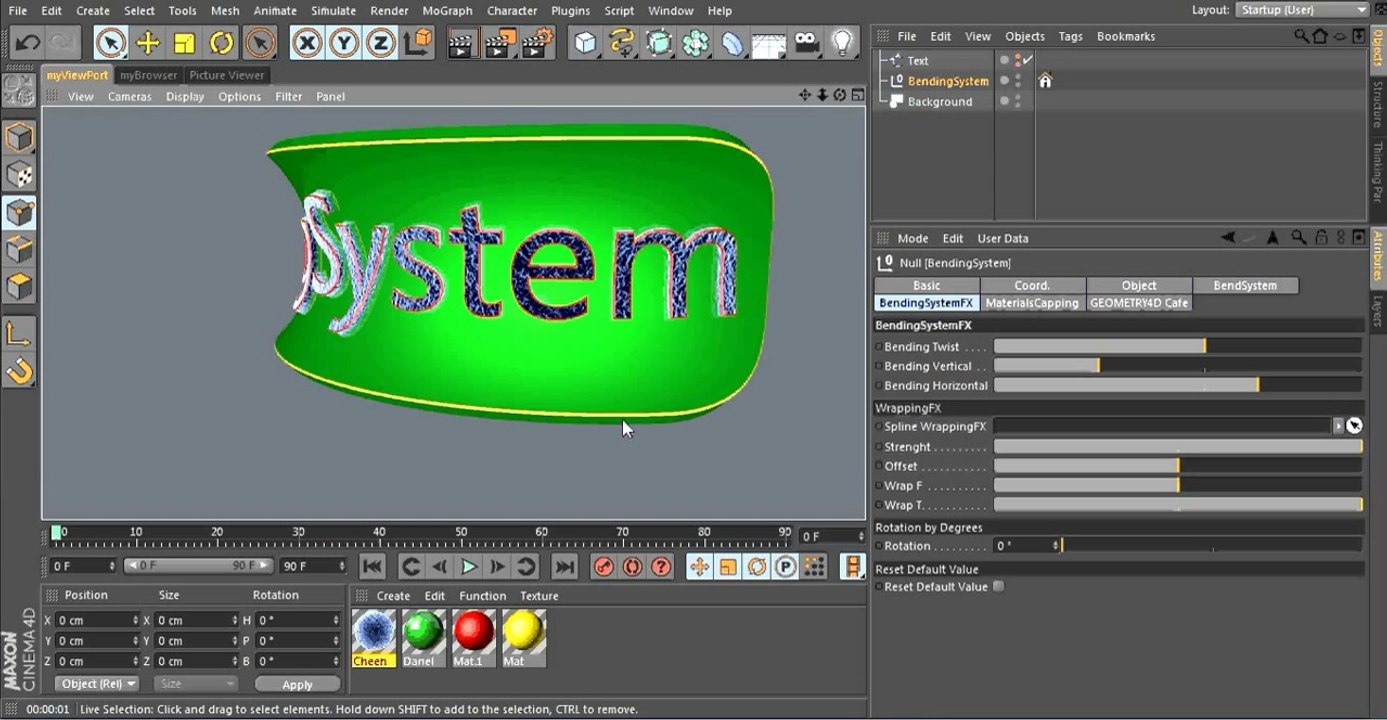Screen dimensions: 1387x720
Task: Click the BendingSystem home tag icon
Action: pyautogui.click(x=1045, y=81)
